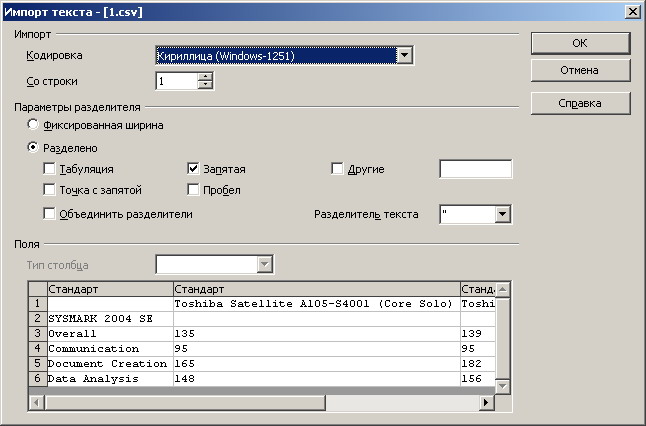Viewport: 646px width, 426px height.
Task: Click the Другие custom separator text field
Action: click(x=475, y=169)
